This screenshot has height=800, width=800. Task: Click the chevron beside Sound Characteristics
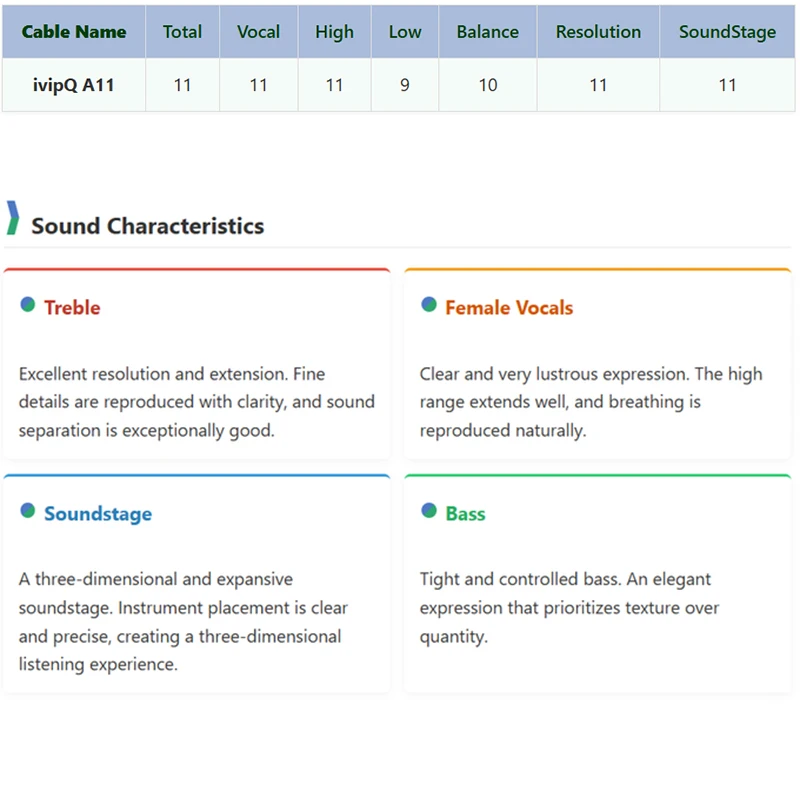[12, 218]
